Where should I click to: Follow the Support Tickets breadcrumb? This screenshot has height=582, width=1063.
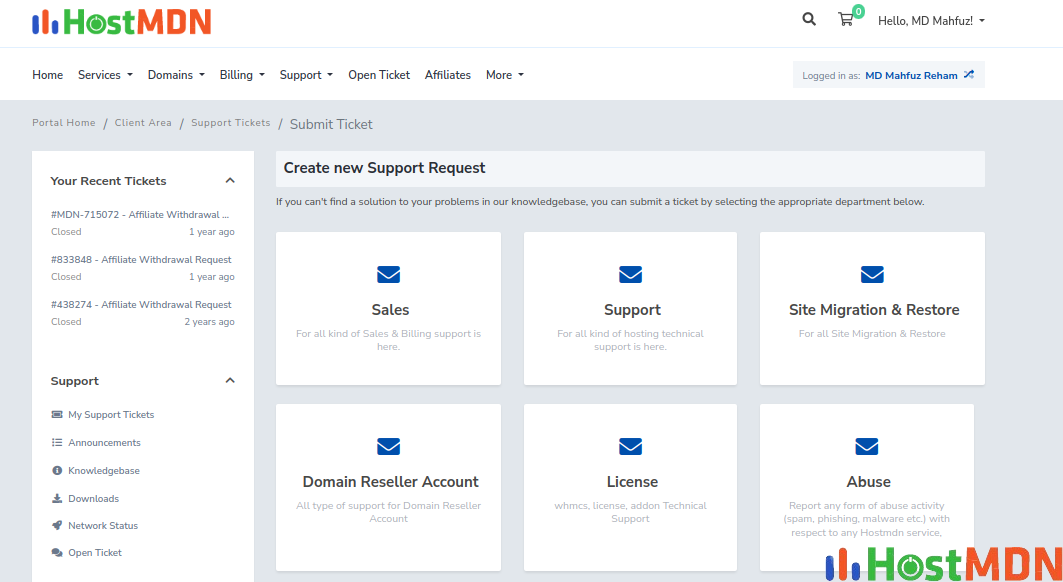(x=230, y=123)
